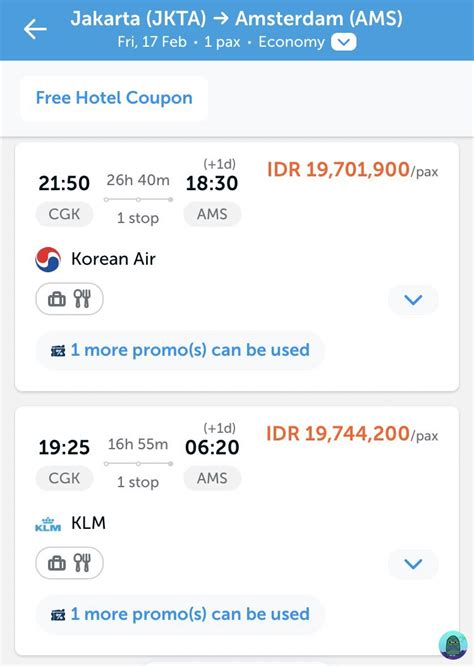Image resolution: width=474 pixels, height=666 pixels.
Task: Click the Korean Air logo
Action: (x=48, y=259)
